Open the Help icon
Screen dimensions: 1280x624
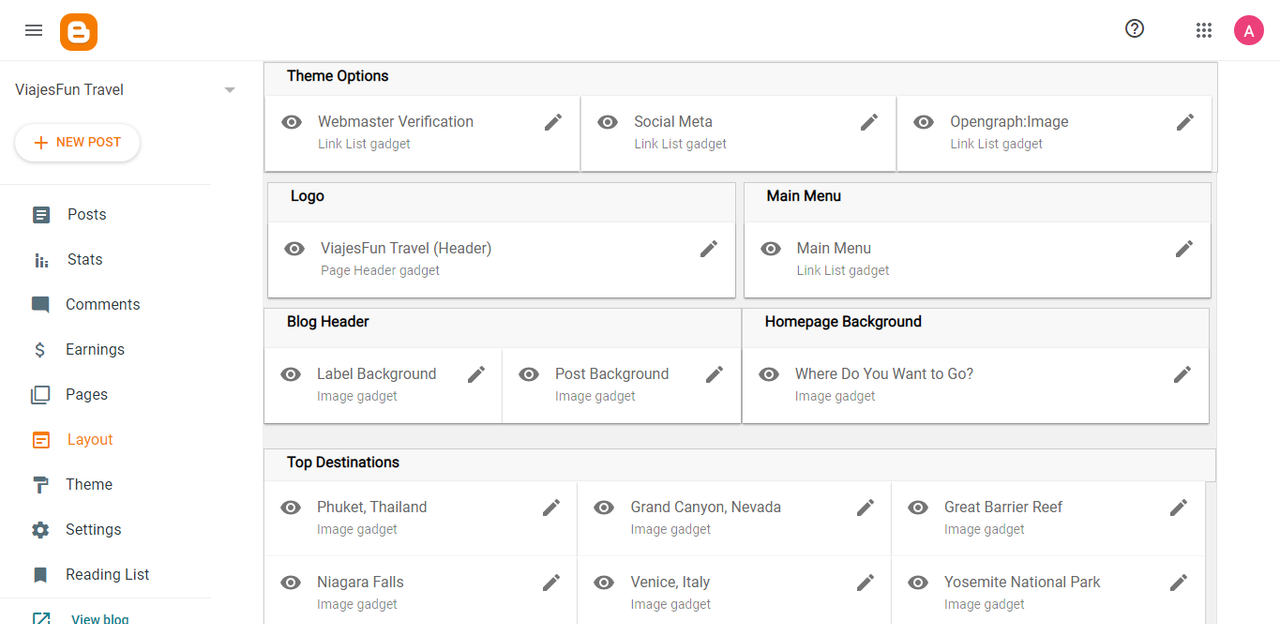click(x=1134, y=29)
